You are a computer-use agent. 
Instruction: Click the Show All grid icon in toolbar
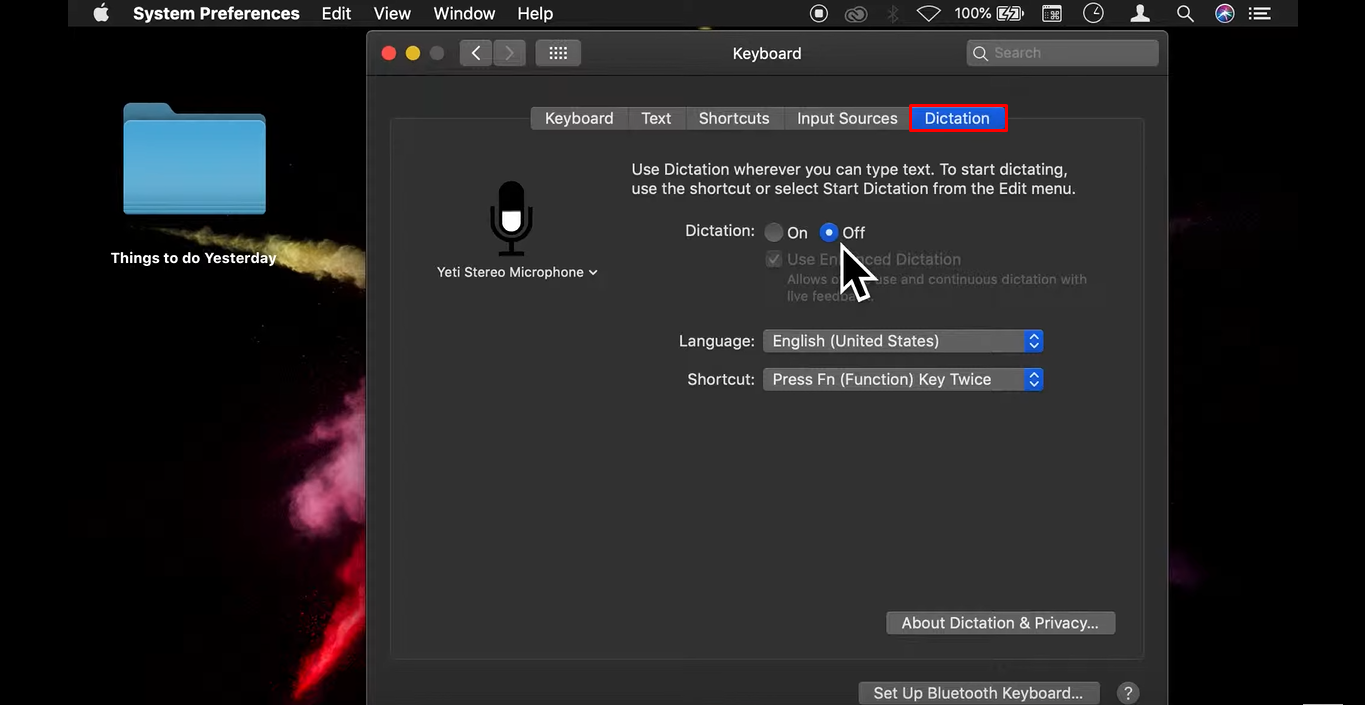click(x=558, y=52)
